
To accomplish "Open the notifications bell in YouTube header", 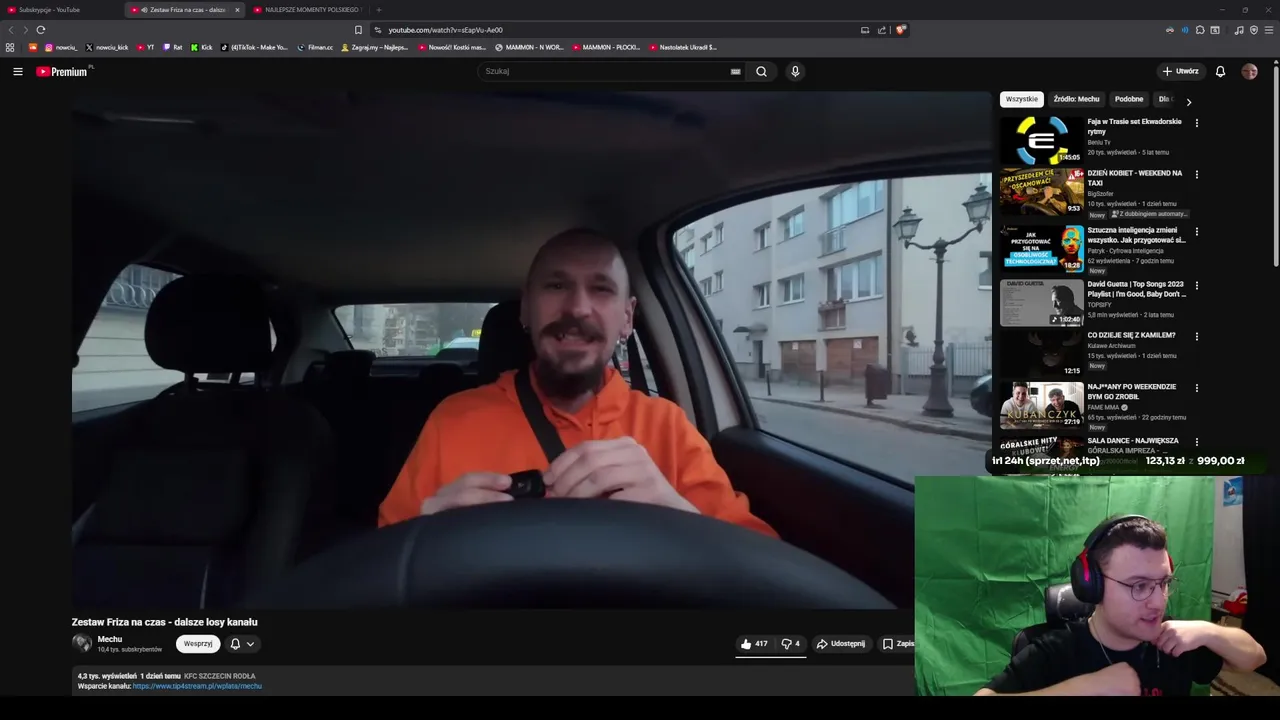I will [1220, 71].
